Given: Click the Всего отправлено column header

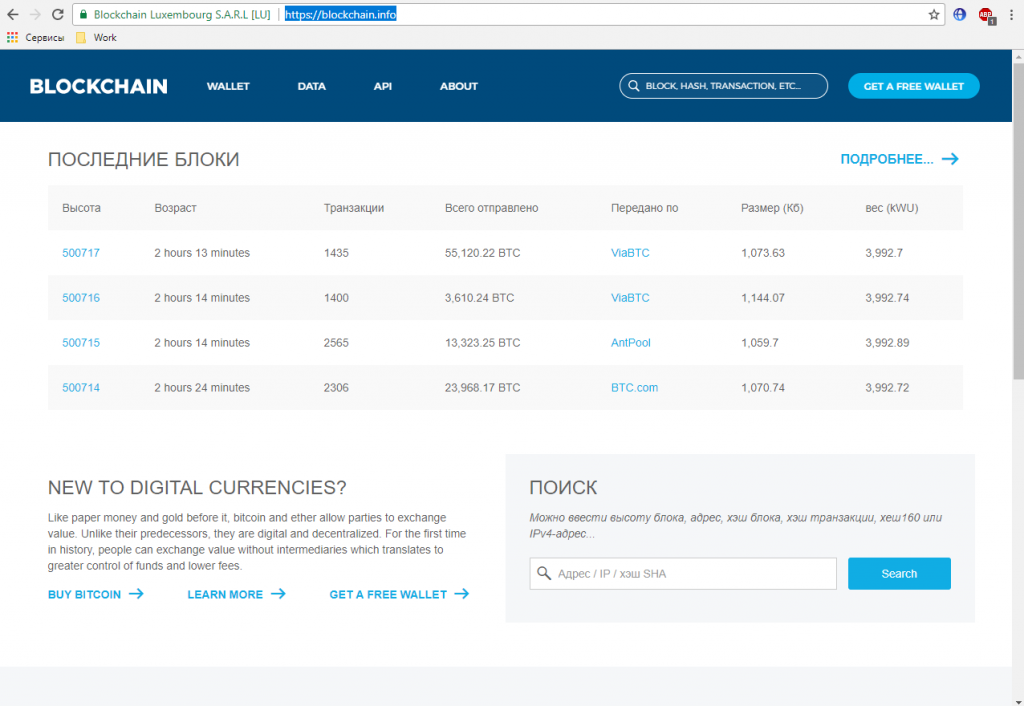Looking at the screenshot, I should 492,208.
